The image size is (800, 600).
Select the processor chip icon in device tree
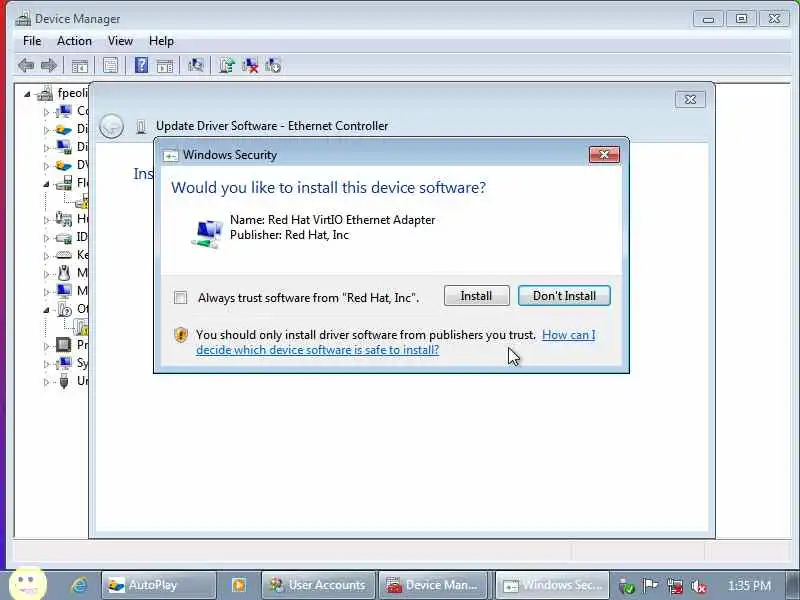(63, 345)
